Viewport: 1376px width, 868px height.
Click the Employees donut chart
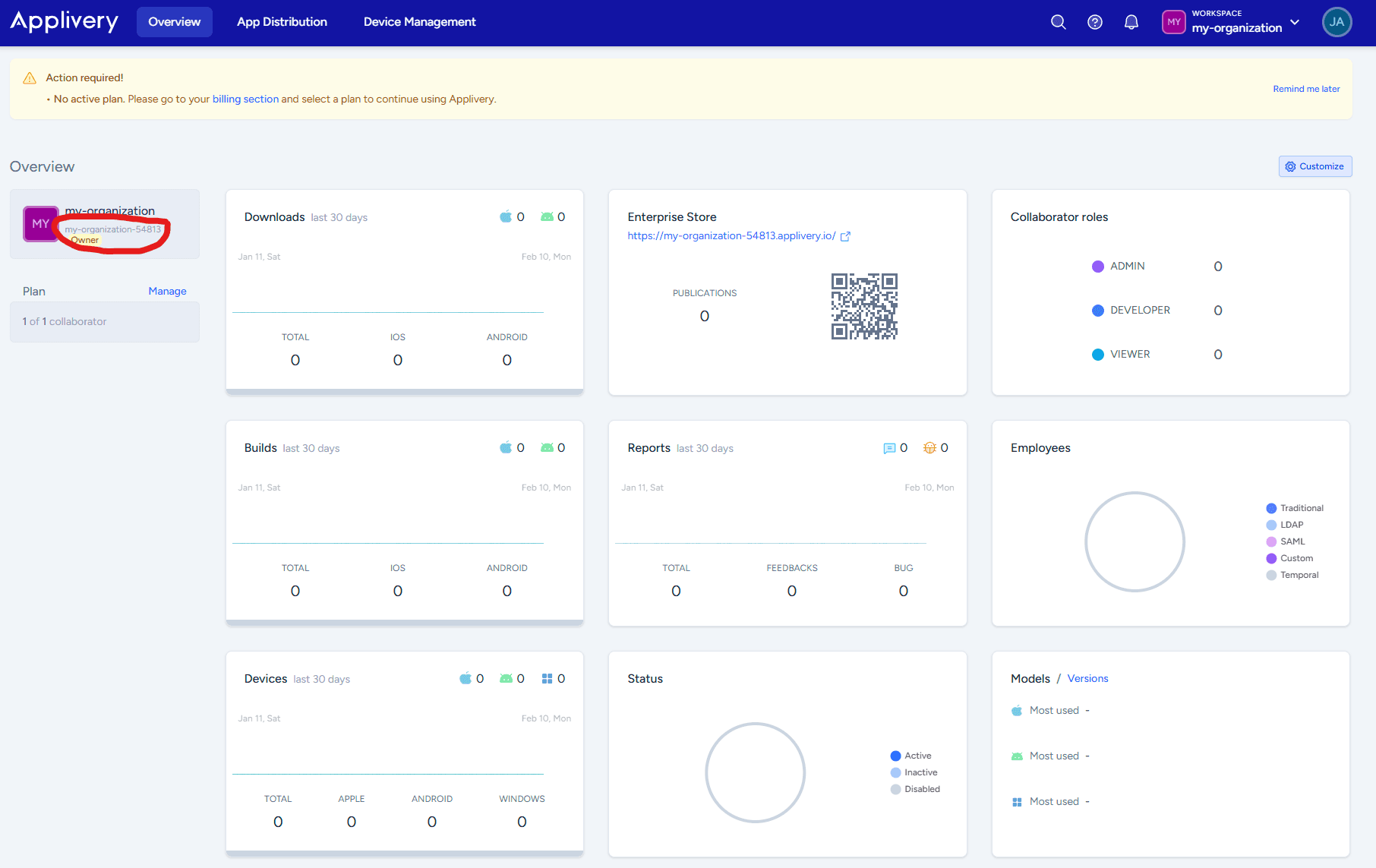pyautogui.click(x=1135, y=542)
